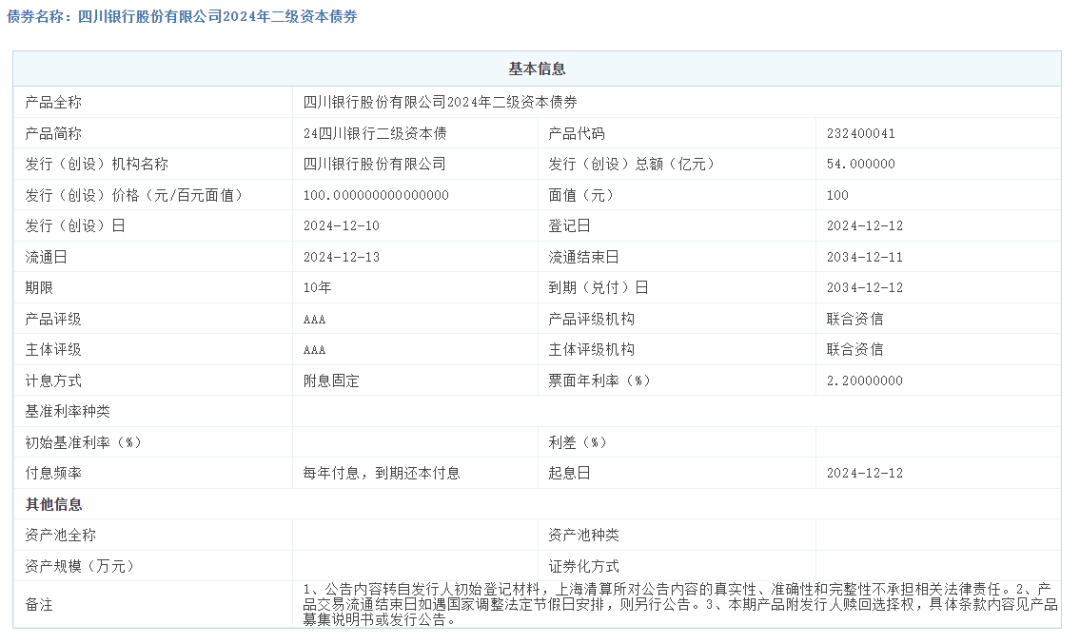The width and height of the screenshot is (1080, 644).
Task: Click the 期限 label
Action: (39, 288)
